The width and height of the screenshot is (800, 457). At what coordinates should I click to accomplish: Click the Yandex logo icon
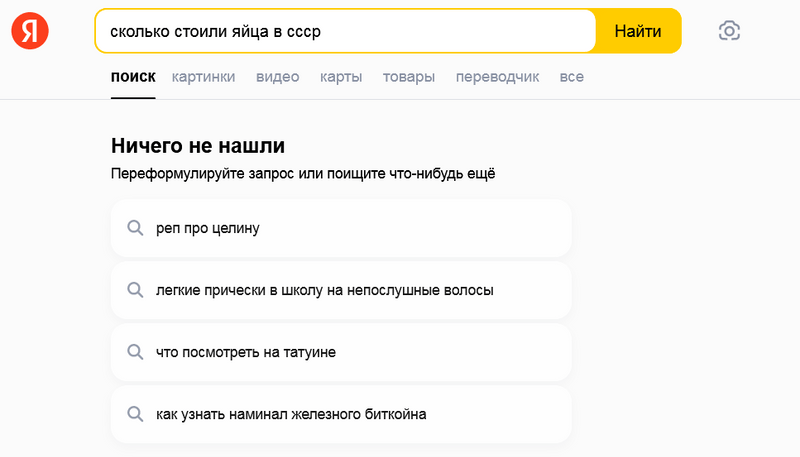click(x=29, y=31)
